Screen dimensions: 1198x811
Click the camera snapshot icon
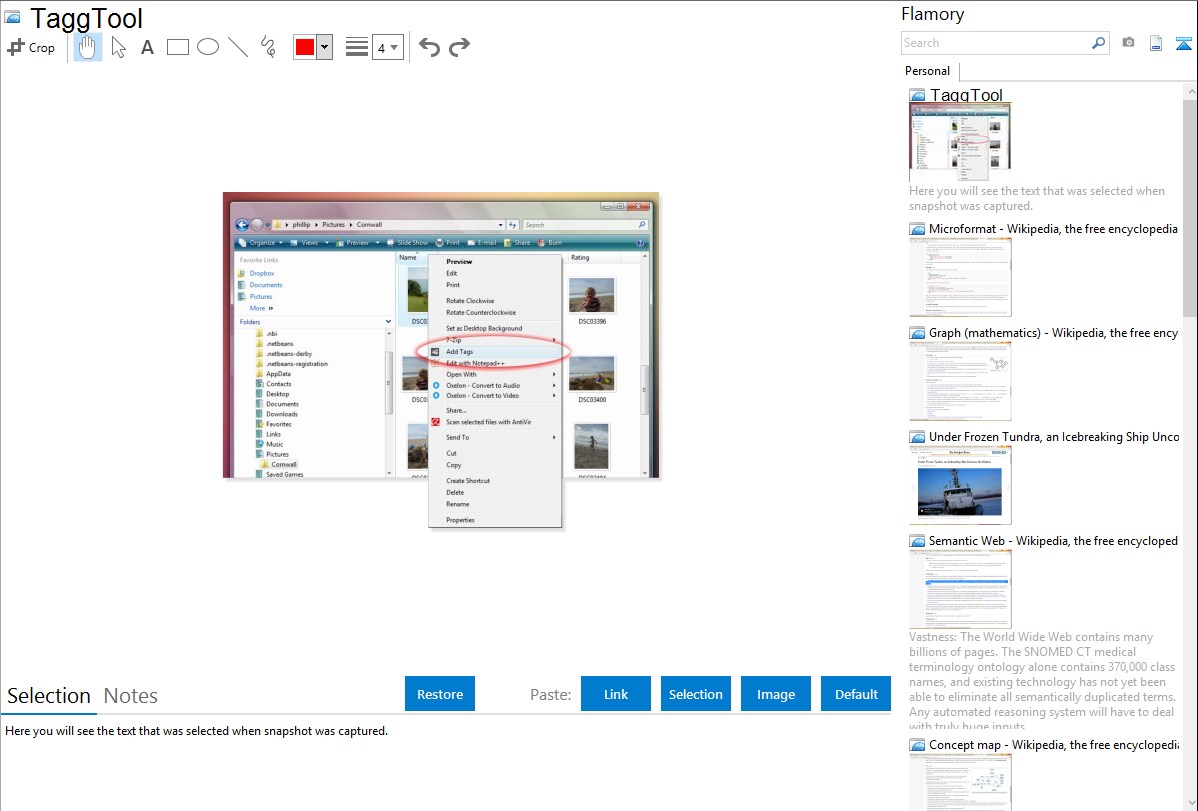coord(1128,43)
